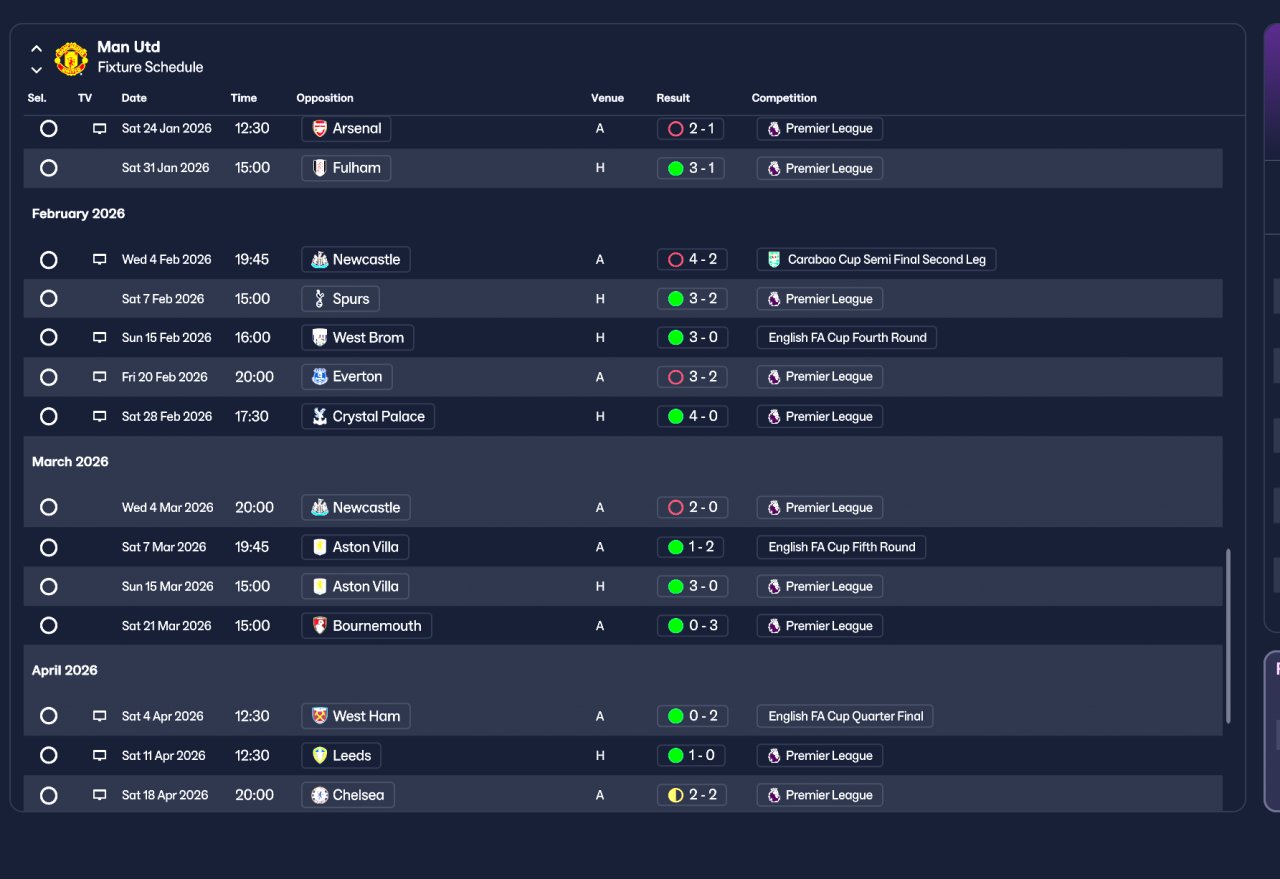1280x879 pixels.
Task: Click the TV icon on the Arsenal row
Action: [x=99, y=129]
